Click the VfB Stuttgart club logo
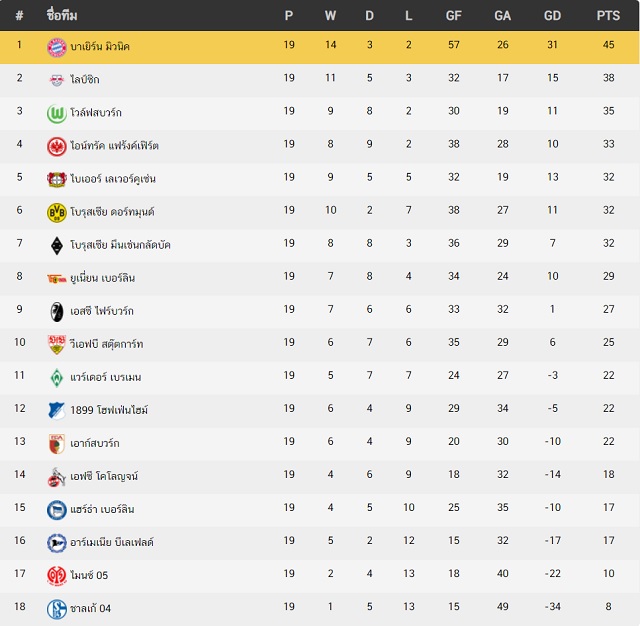The height and width of the screenshot is (626, 640). (57, 345)
